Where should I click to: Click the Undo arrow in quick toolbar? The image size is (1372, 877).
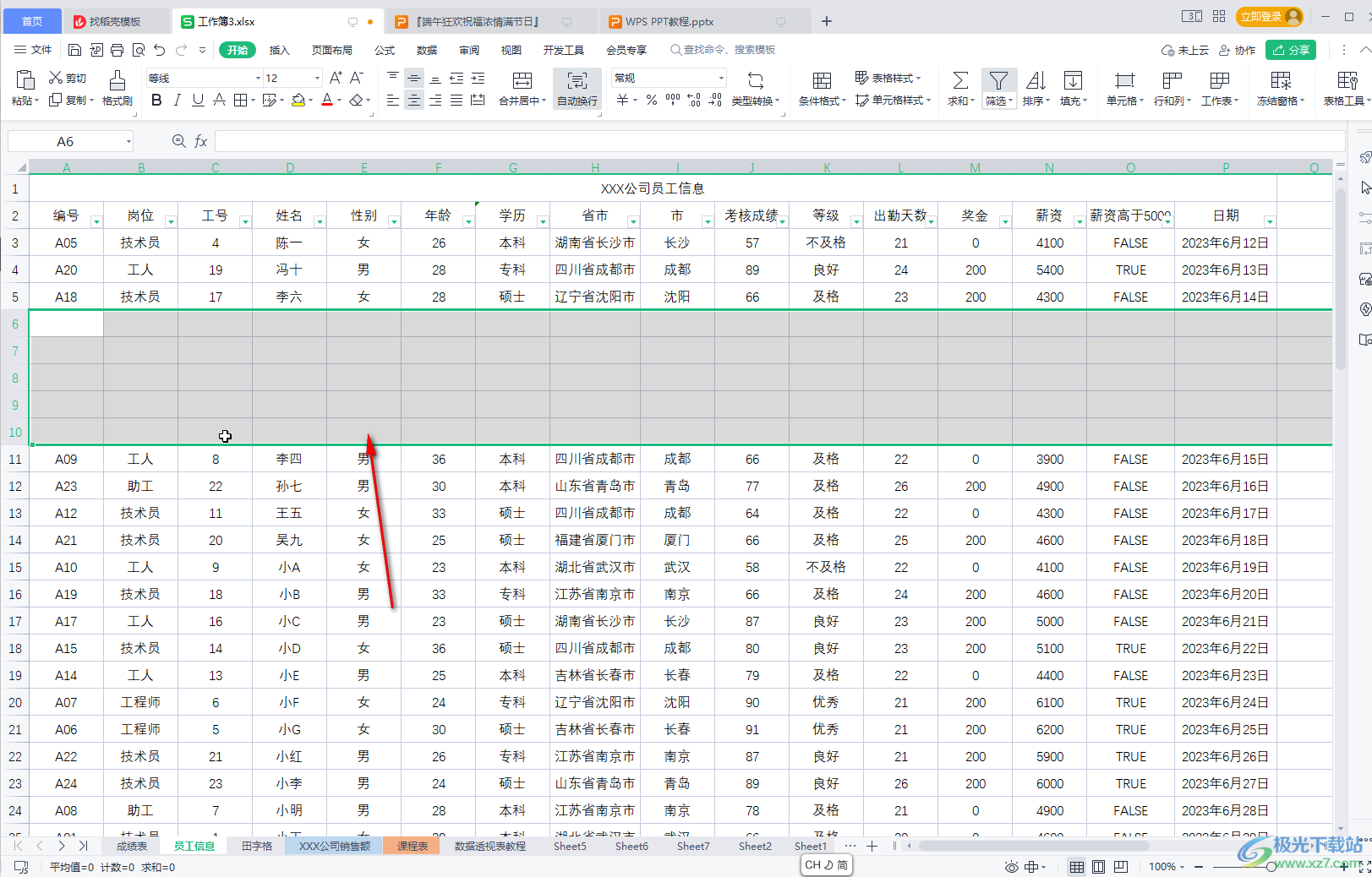coord(160,50)
